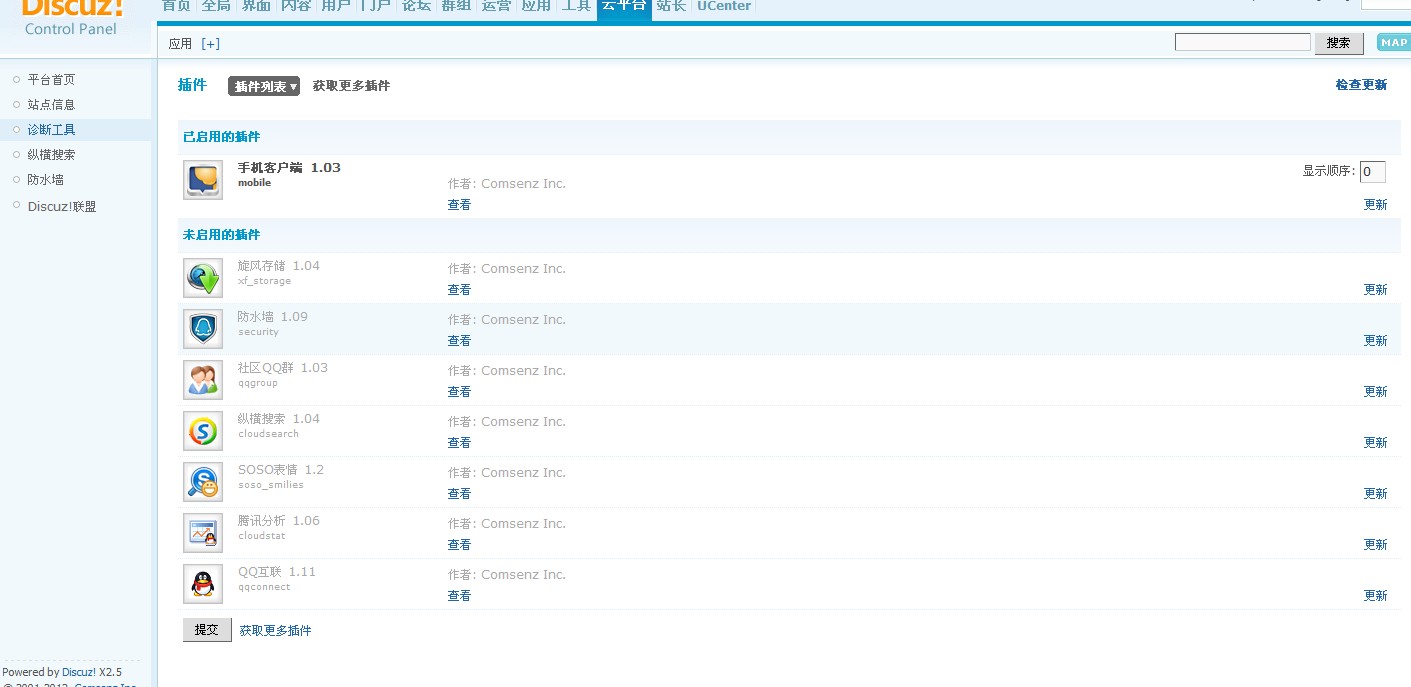Screen dimensions: 1411x687
Task: Open the 门户 top menu
Action: tap(376, 6)
